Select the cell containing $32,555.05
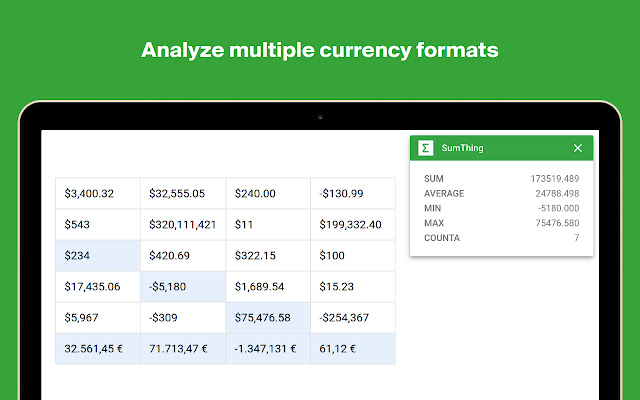 [183, 193]
